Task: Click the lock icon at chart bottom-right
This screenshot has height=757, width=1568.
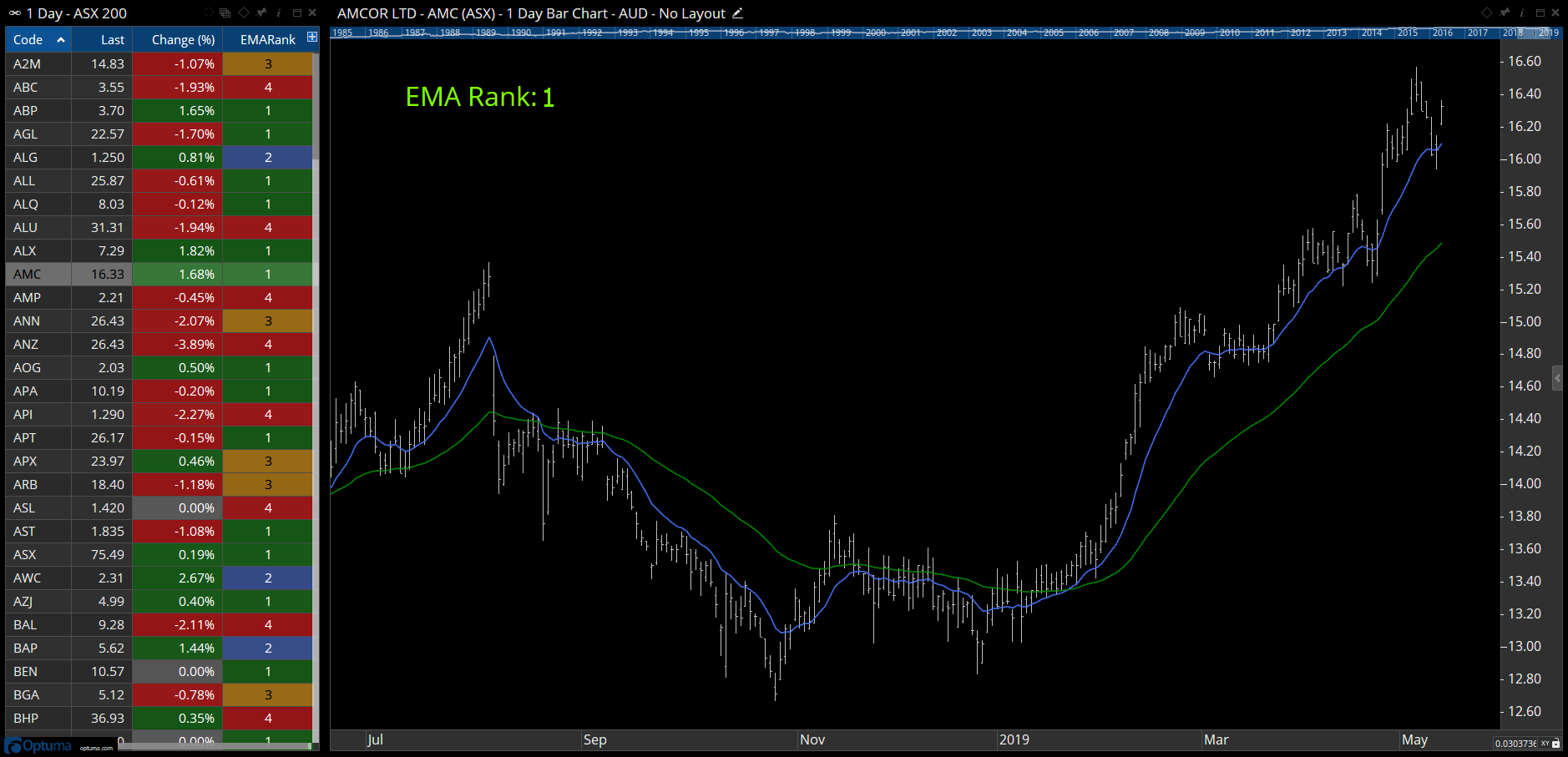Action: (x=1556, y=744)
